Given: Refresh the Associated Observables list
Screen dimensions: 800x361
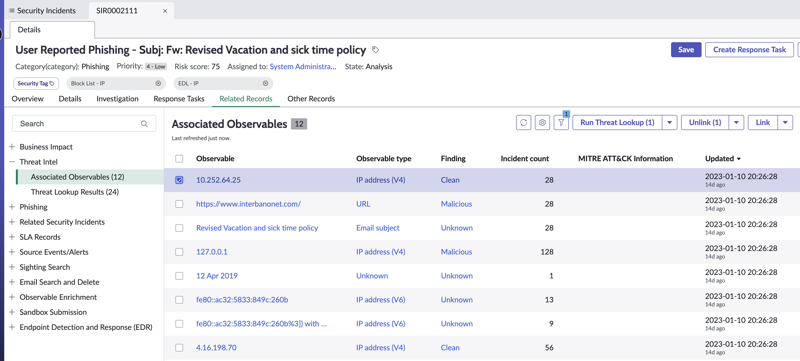Looking at the screenshot, I should 523,122.
